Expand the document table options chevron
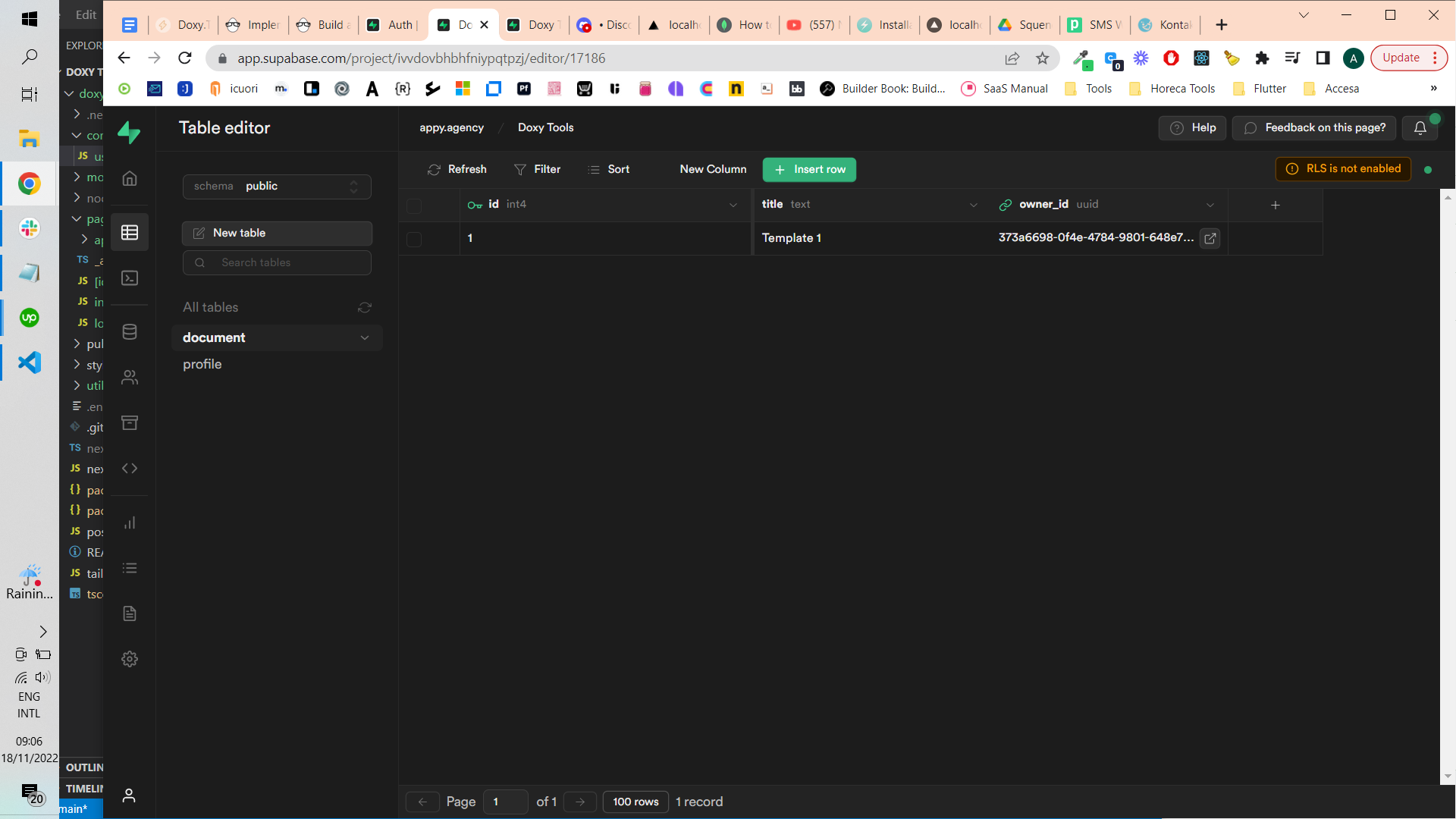 coord(365,338)
